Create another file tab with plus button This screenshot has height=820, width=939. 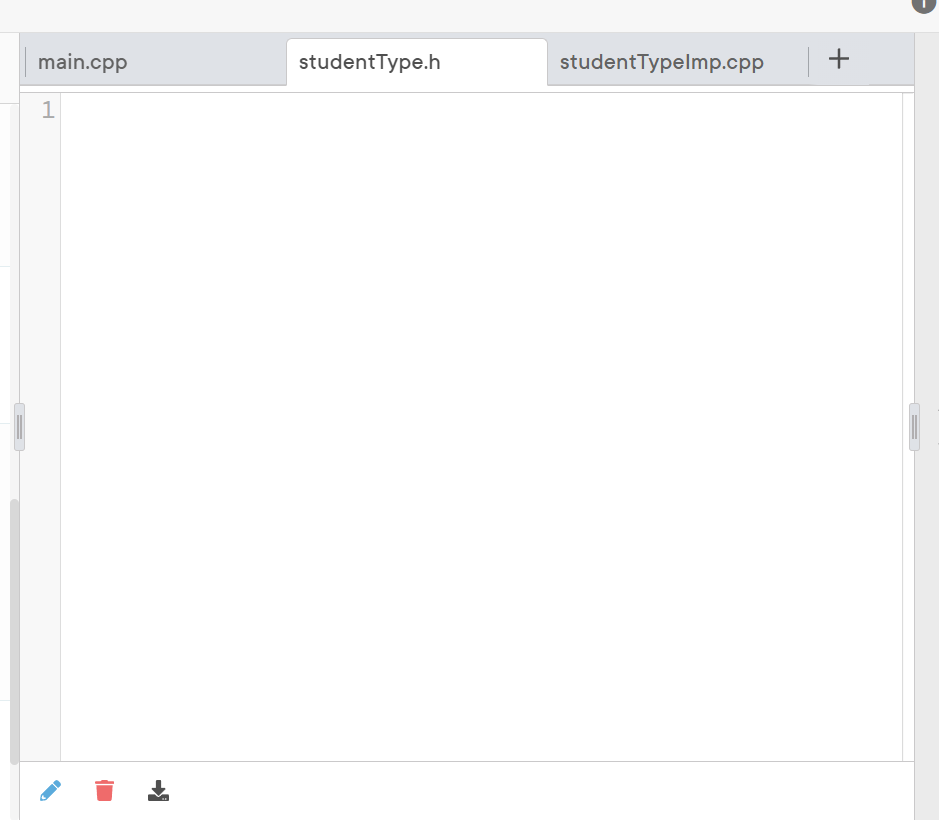point(838,59)
